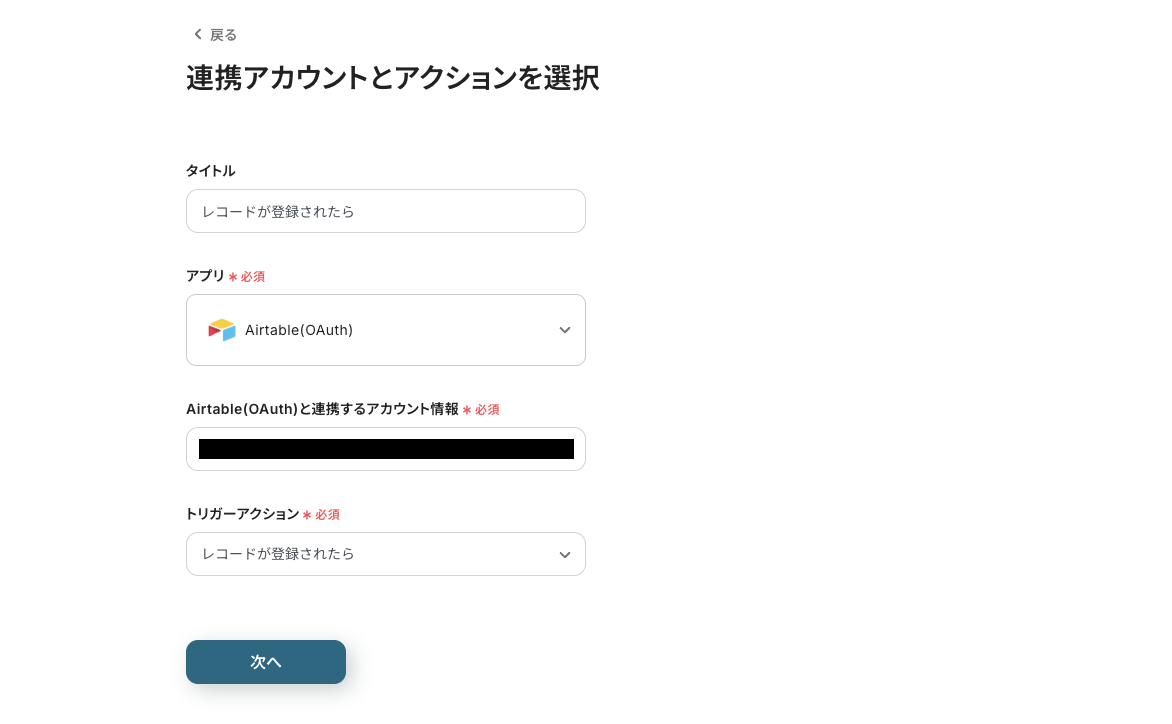Select the Airtable(OAuth) app icon
The image size is (1172, 724).
(222, 330)
